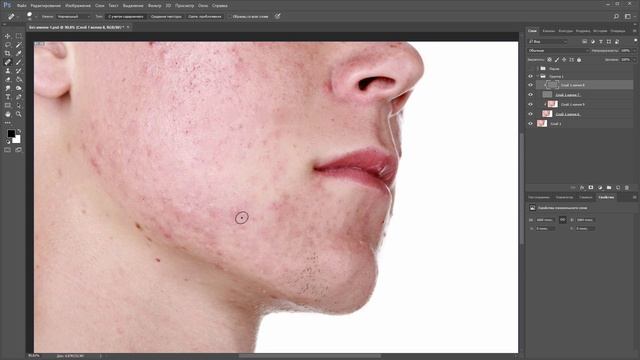Image resolution: width=640 pixels, height=360 pixels.
Task: Toggle Quick Mask mode
Action: pos(7,150)
